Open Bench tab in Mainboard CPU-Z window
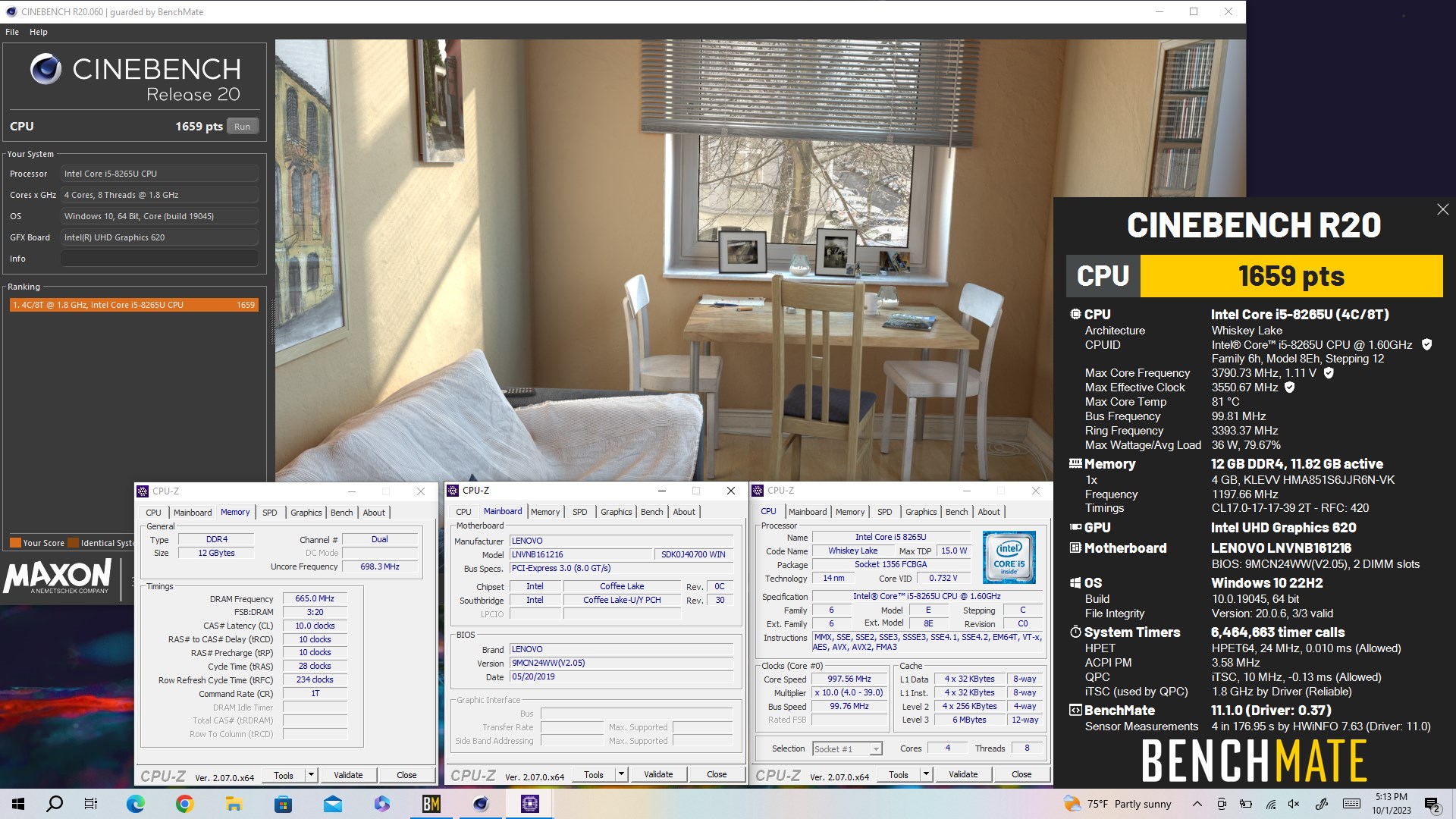 pos(651,512)
